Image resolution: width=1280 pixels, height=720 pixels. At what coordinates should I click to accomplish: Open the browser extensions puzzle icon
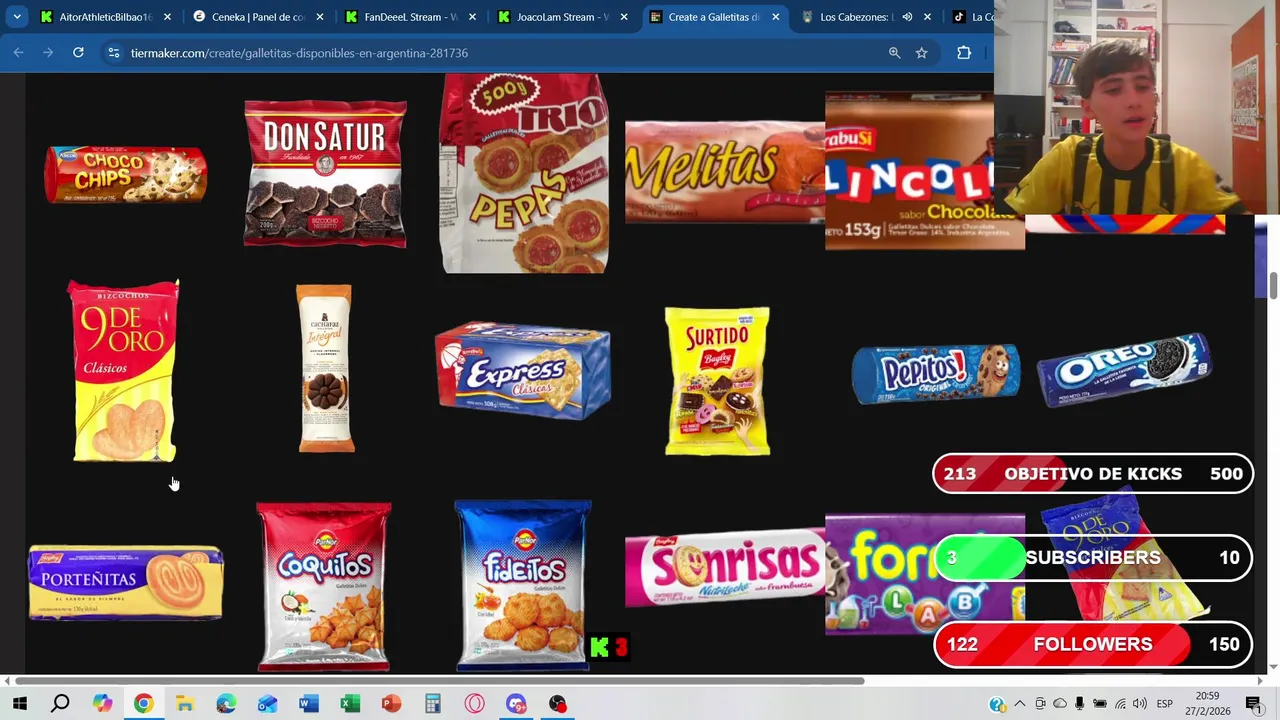pyautogui.click(x=964, y=53)
